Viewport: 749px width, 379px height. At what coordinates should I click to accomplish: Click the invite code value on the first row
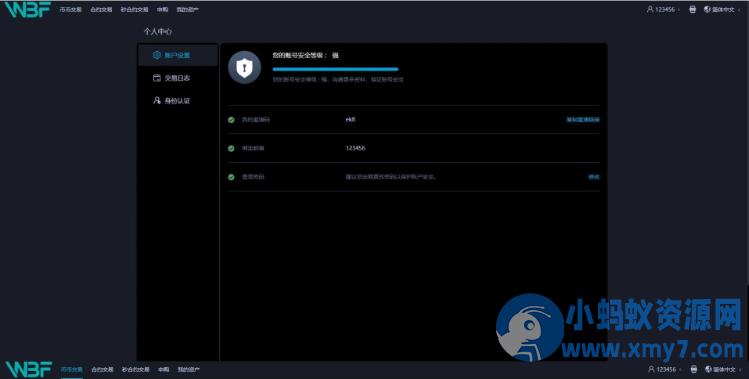tap(350, 119)
